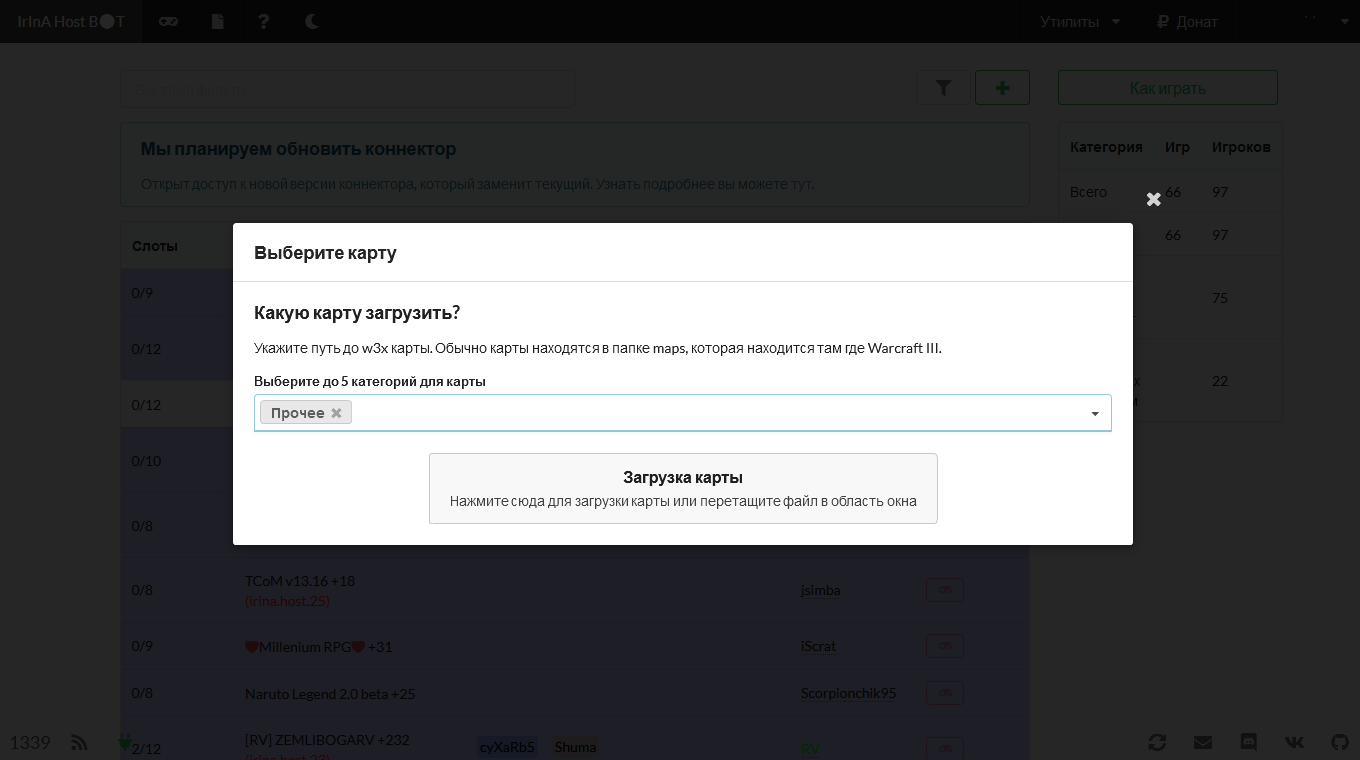Click the IrInA Host BOT logo
Viewport: 1360px width, 760px height.
(71, 21)
